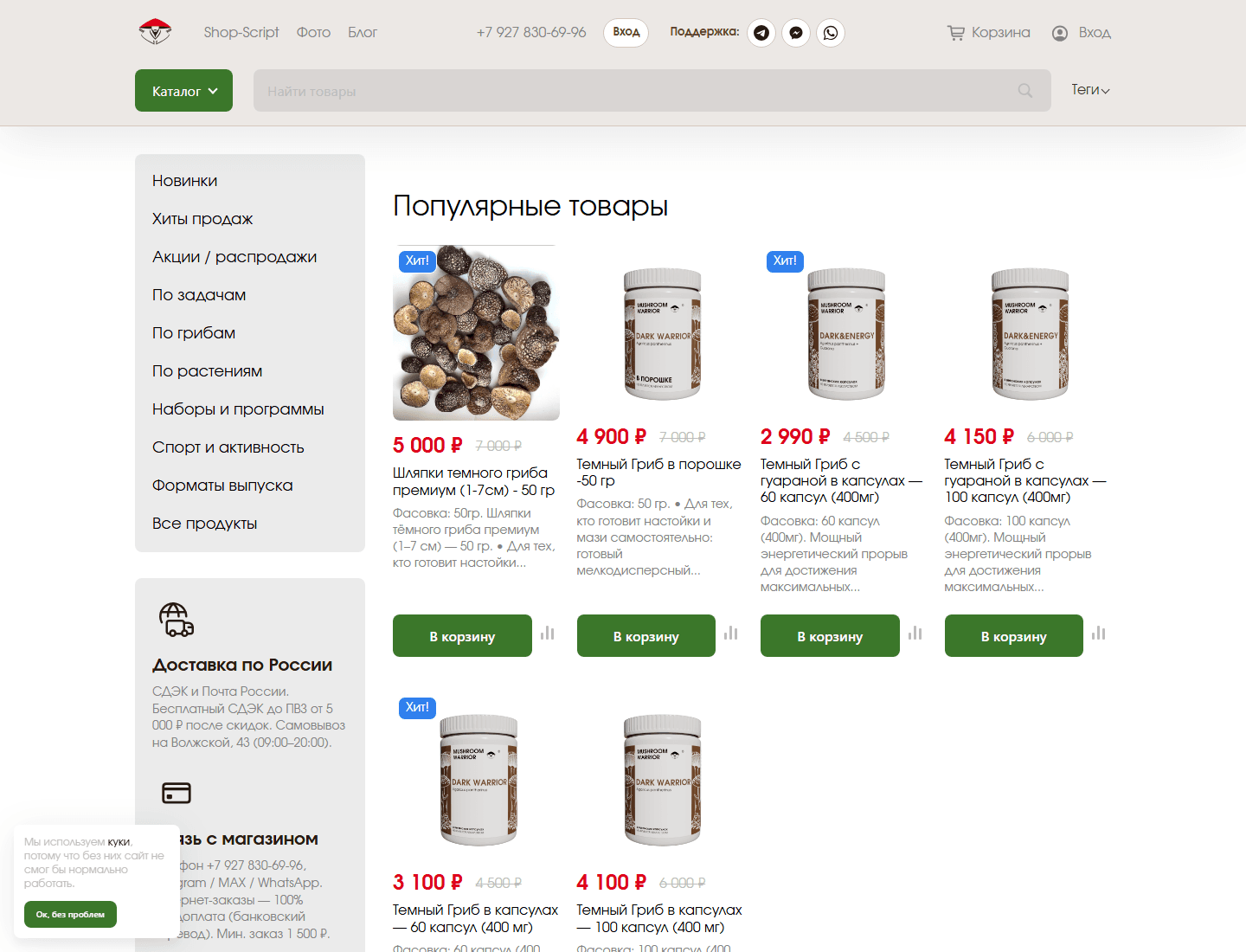This screenshot has width=1246, height=952.
Task: Open Все продукты category
Action: click(205, 524)
